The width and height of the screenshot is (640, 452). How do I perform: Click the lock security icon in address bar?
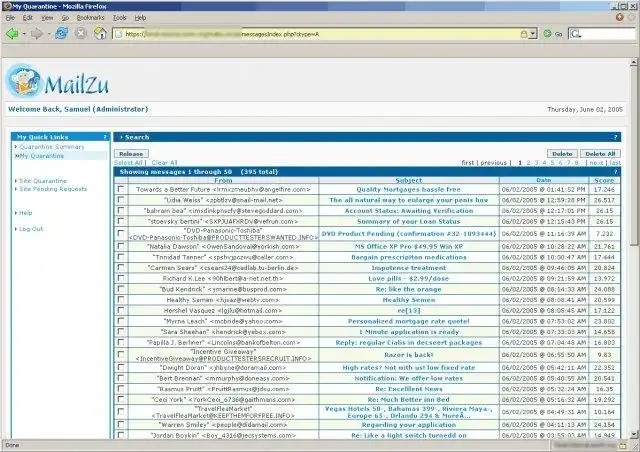[x=524, y=34]
